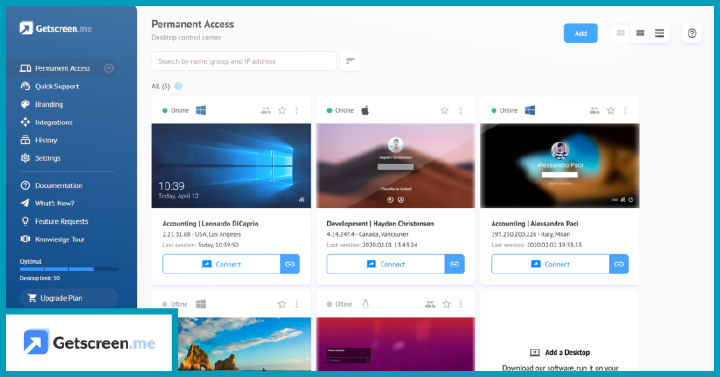
Task: Open What's New? link
Action: [47, 203]
